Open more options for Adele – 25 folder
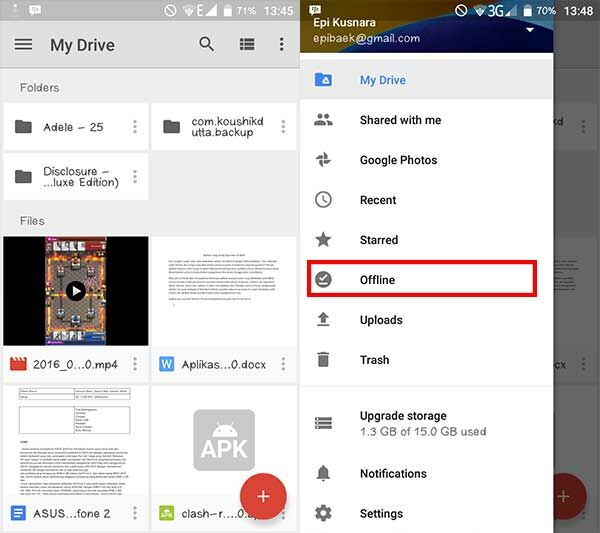 (x=135, y=127)
